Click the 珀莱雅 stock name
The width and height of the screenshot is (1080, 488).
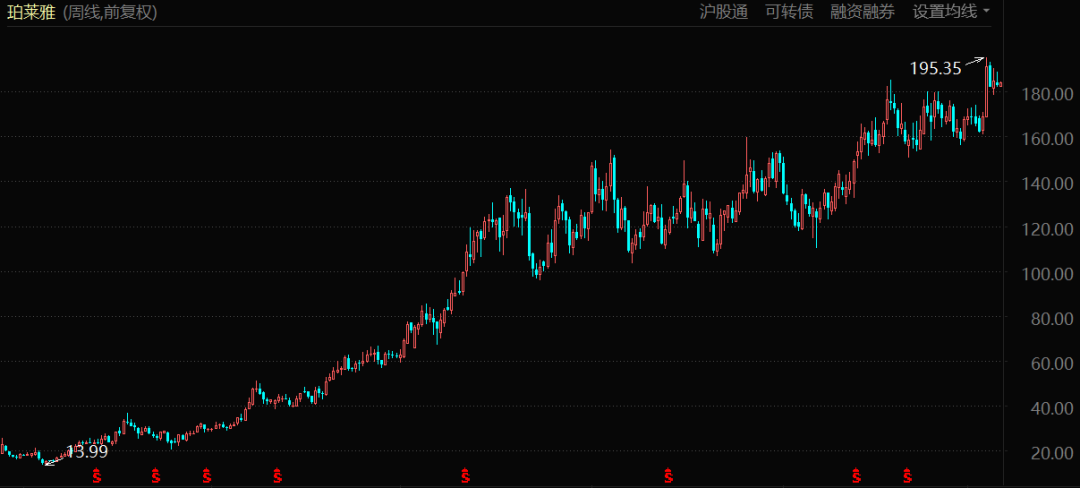point(31,12)
